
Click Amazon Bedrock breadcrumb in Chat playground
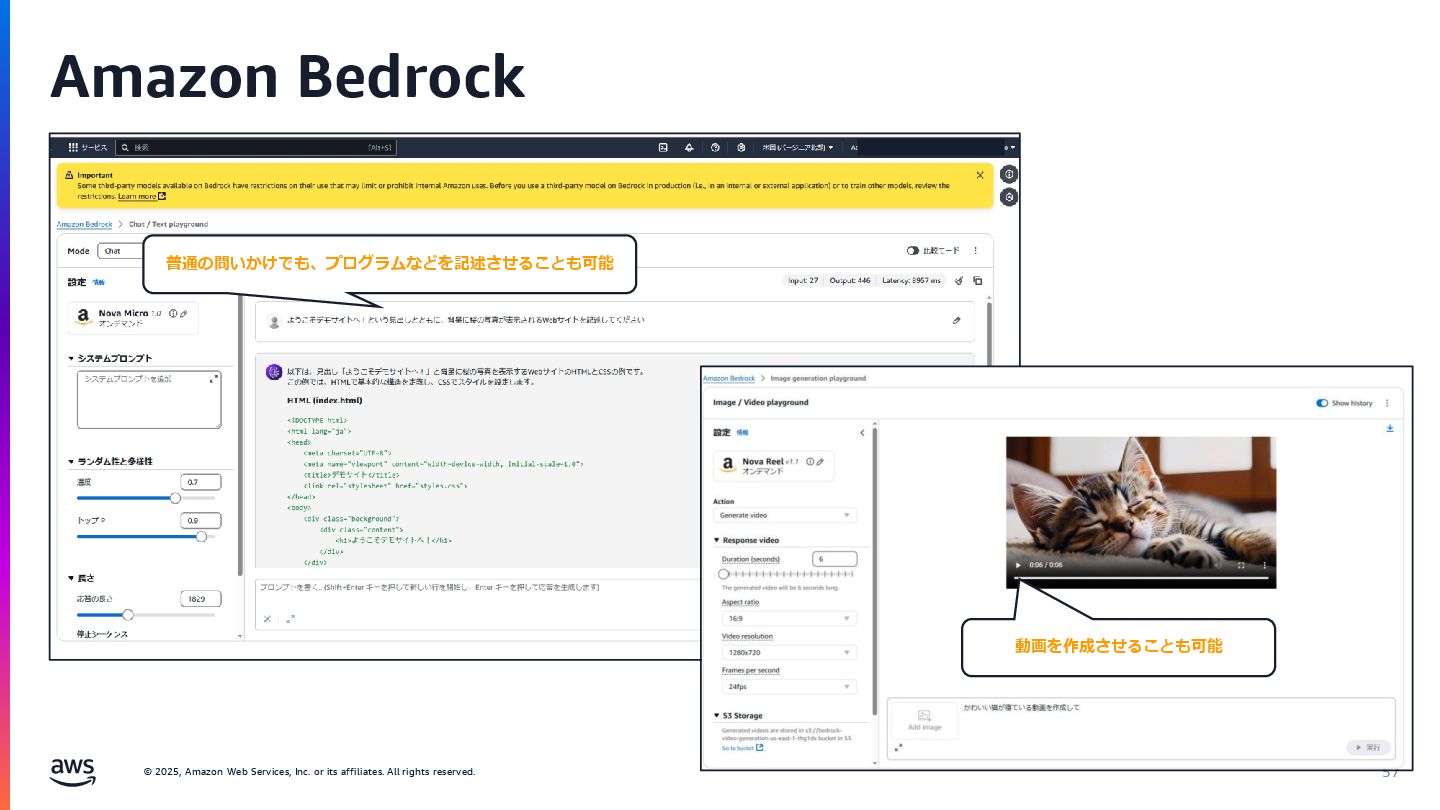pos(84,224)
